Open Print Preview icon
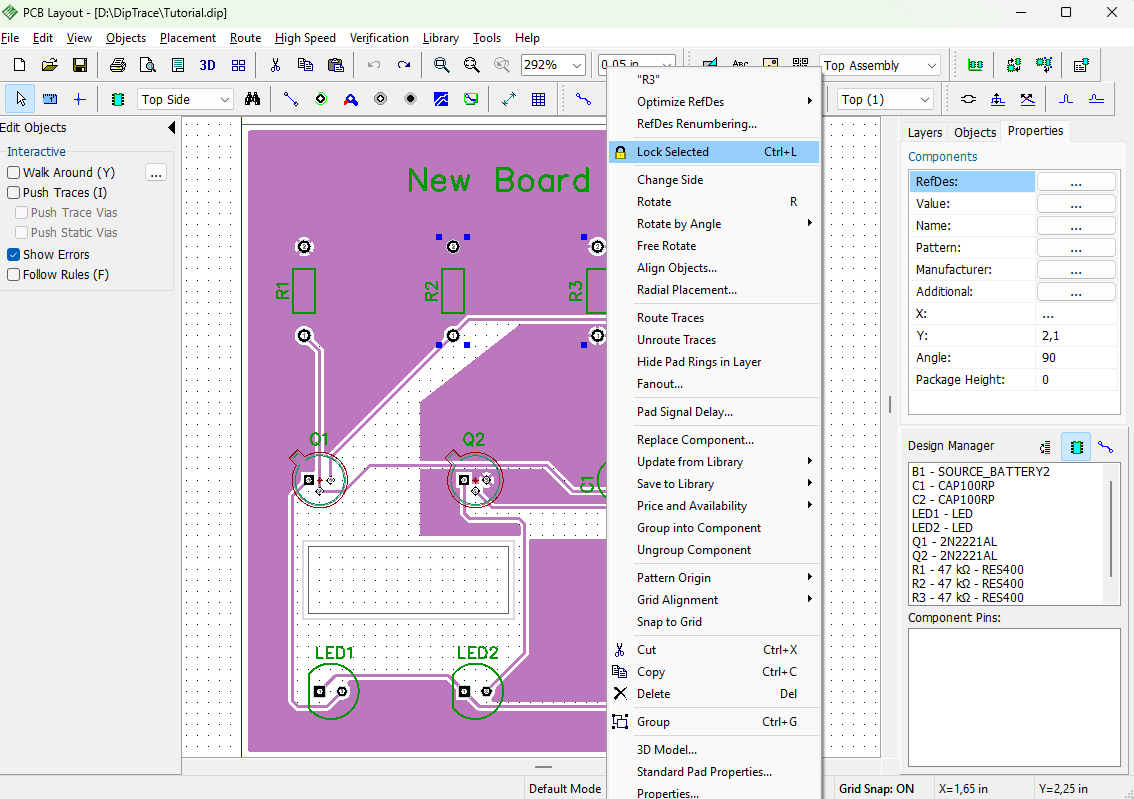Viewport: 1134px width, 799px height. coord(148,65)
